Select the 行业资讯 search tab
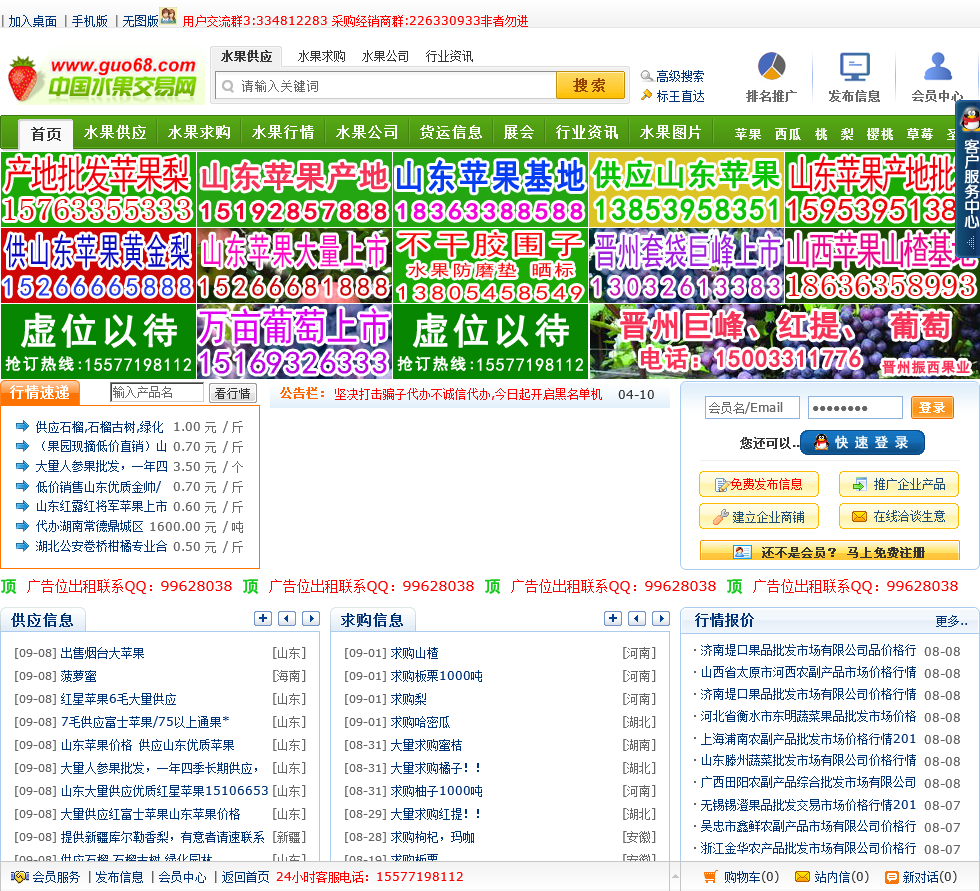 point(449,56)
